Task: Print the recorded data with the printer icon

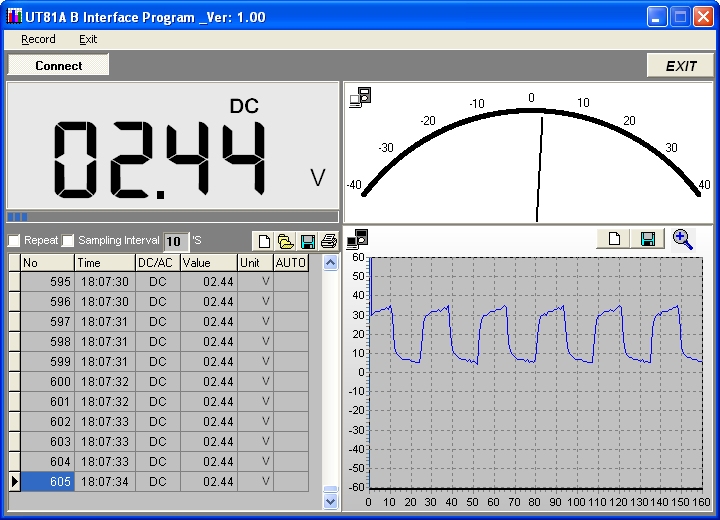Action: pyautogui.click(x=329, y=241)
